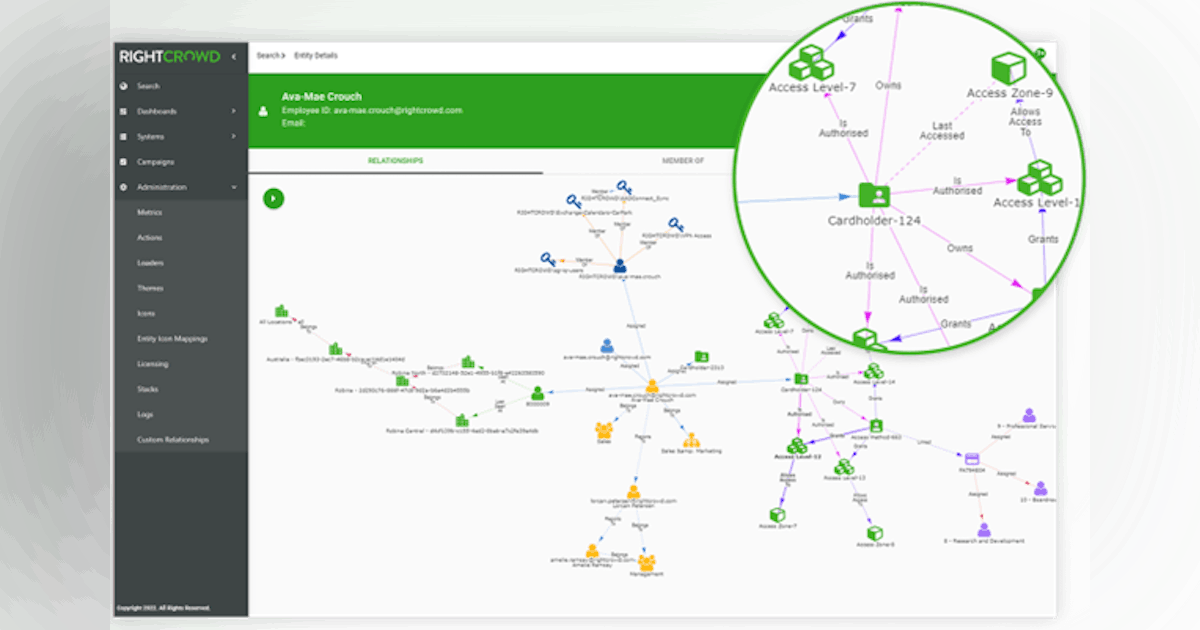Open Entity Icon Mappings
The width and height of the screenshot is (1200, 630).
click(x=173, y=339)
